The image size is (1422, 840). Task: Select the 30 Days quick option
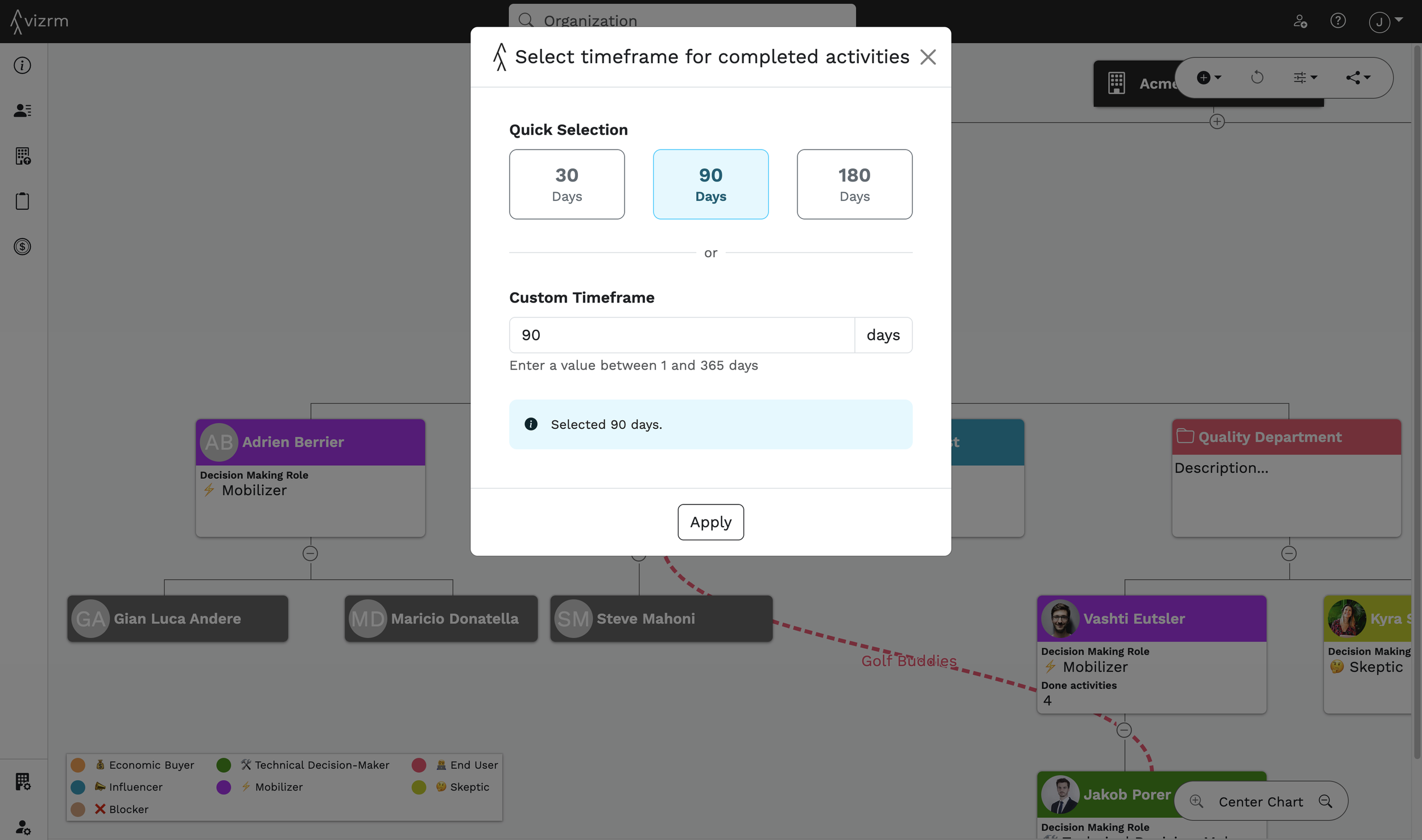[567, 184]
